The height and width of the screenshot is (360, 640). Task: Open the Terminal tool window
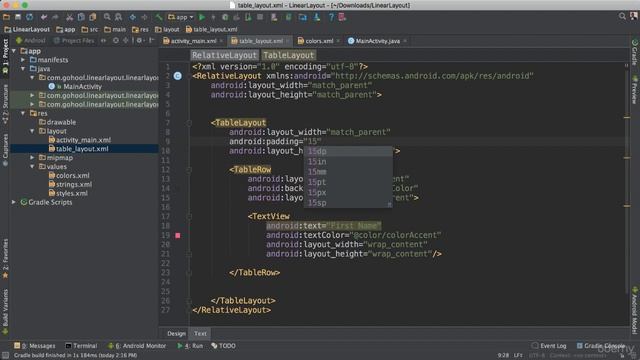tap(81, 346)
